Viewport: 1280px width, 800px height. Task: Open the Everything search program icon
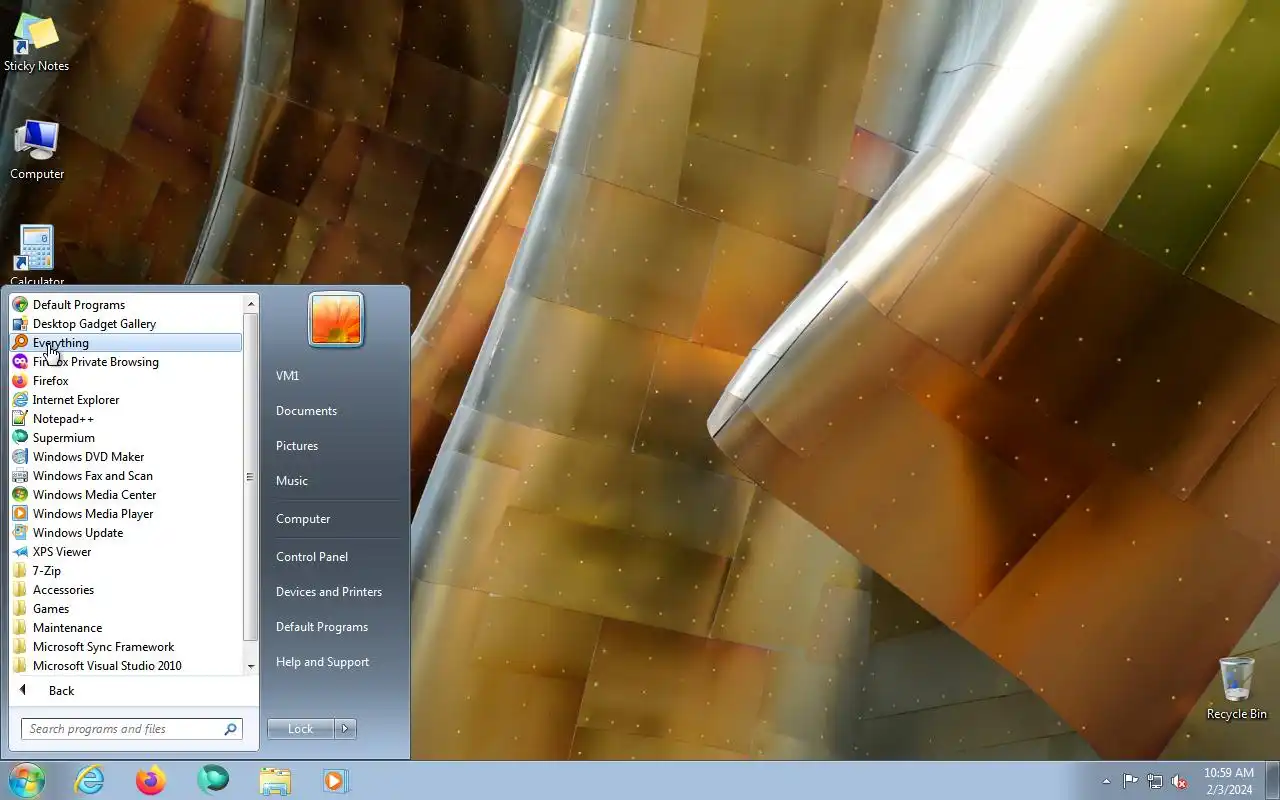click(20, 343)
